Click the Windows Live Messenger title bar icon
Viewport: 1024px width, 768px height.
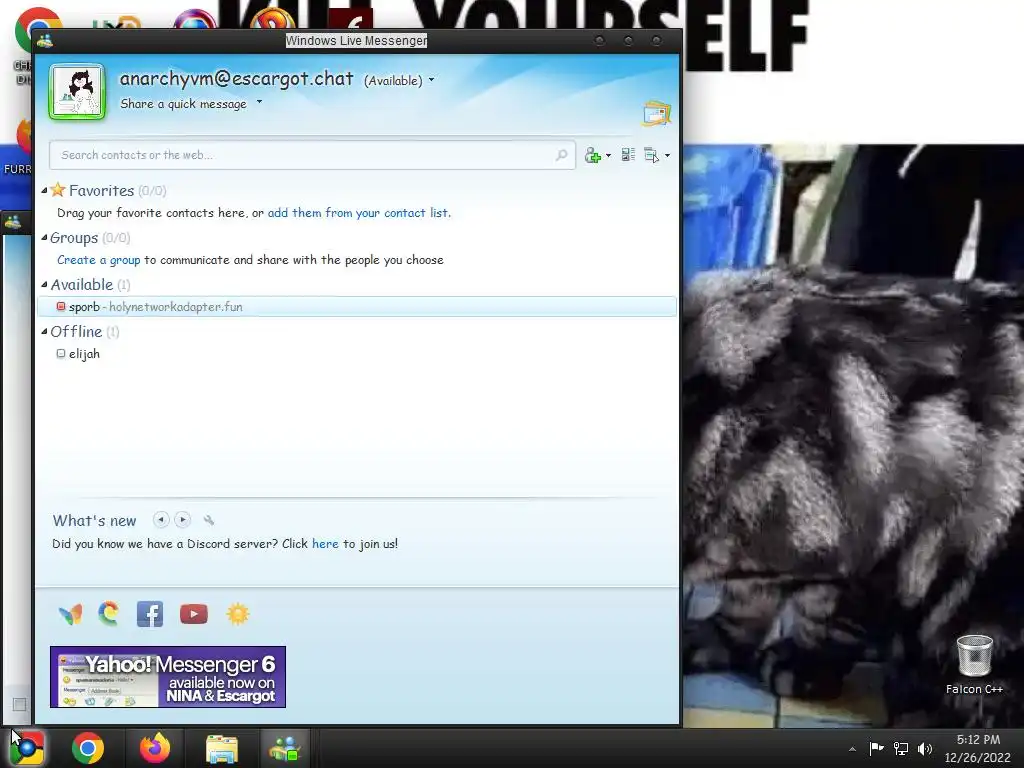[x=45, y=41]
